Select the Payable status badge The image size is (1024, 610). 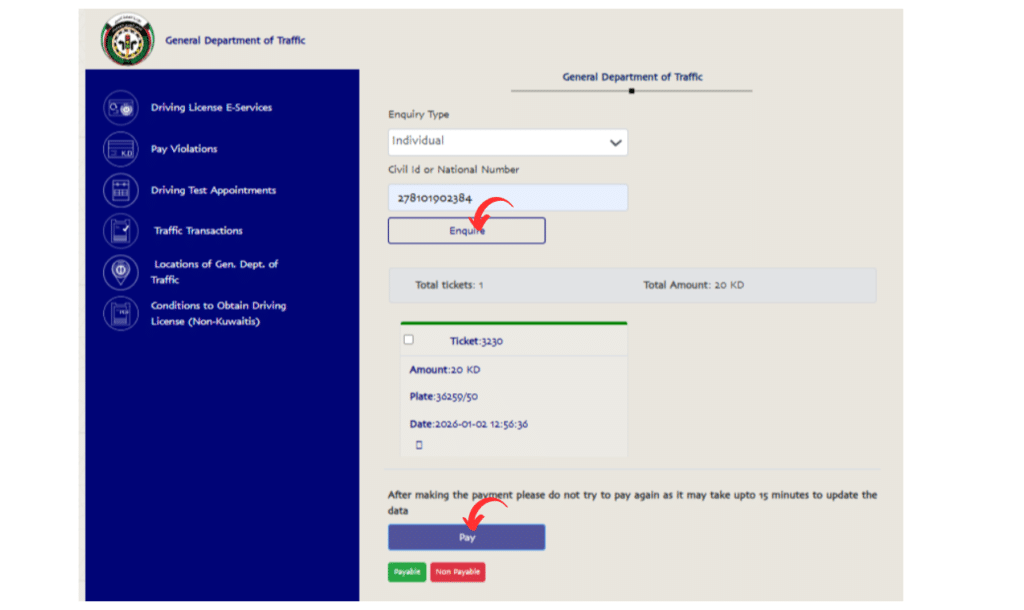point(407,572)
